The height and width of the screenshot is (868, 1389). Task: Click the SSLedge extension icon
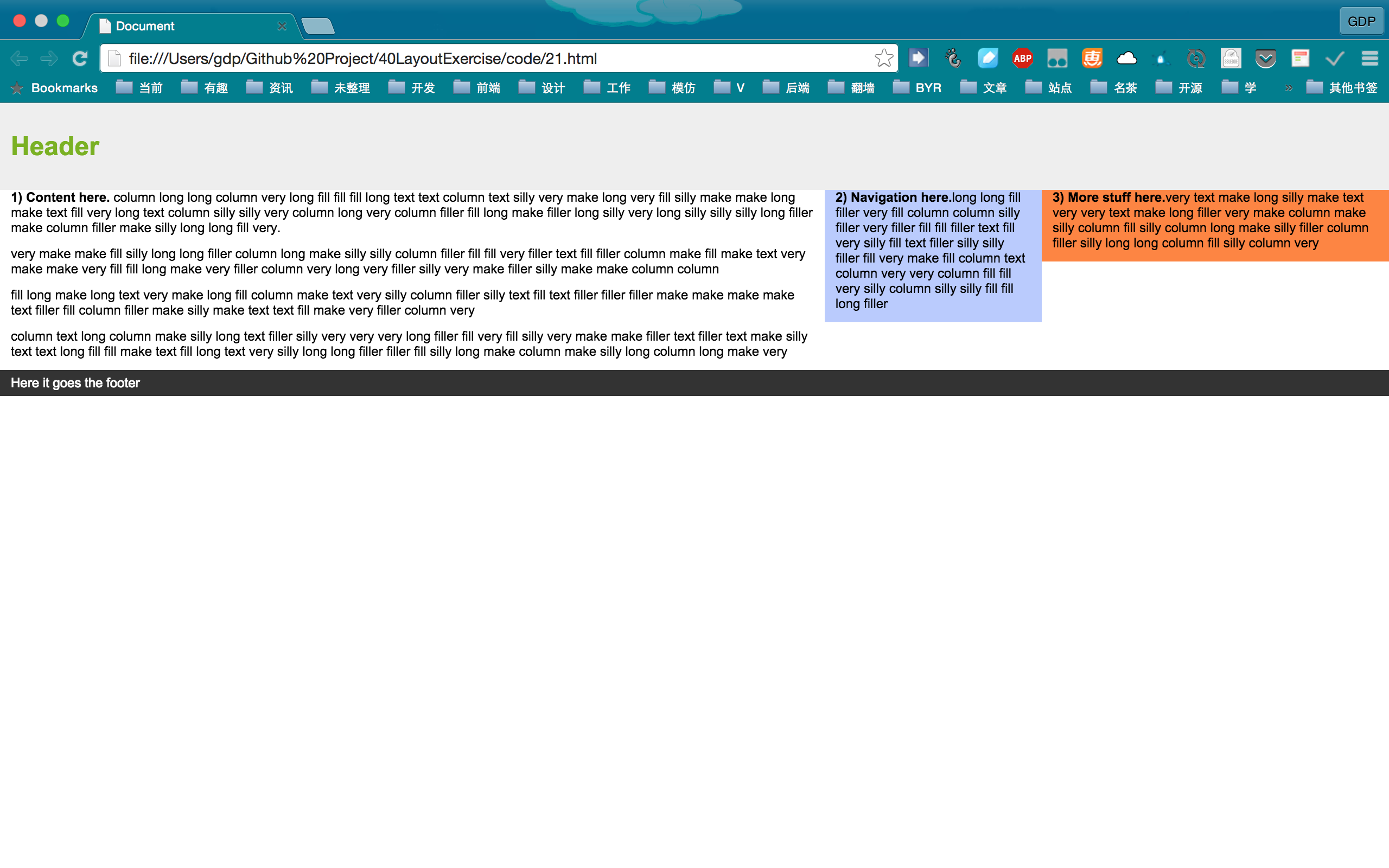coord(1231,58)
